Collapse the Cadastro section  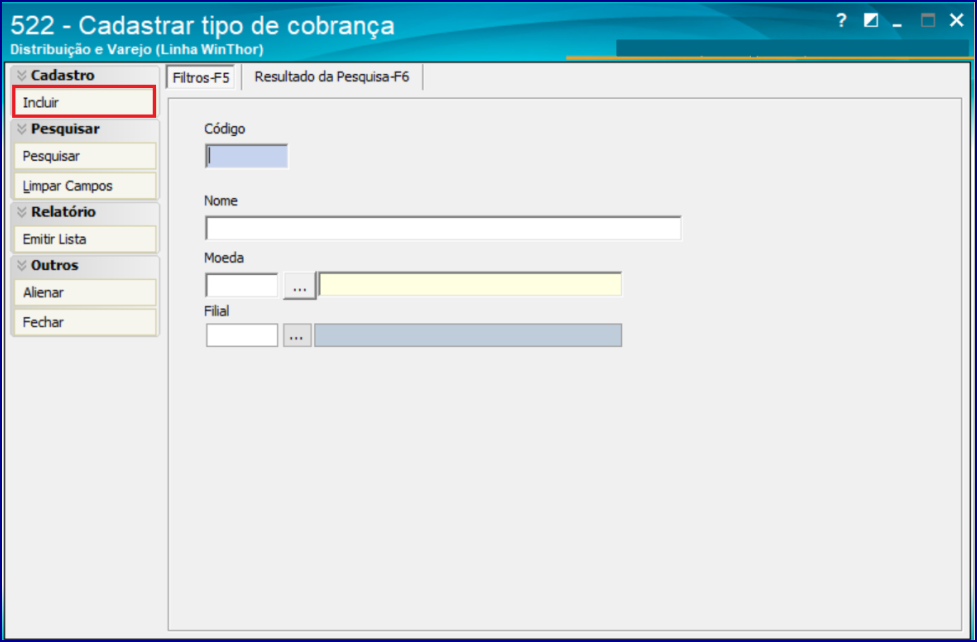pyautogui.click(x=85, y=75)
